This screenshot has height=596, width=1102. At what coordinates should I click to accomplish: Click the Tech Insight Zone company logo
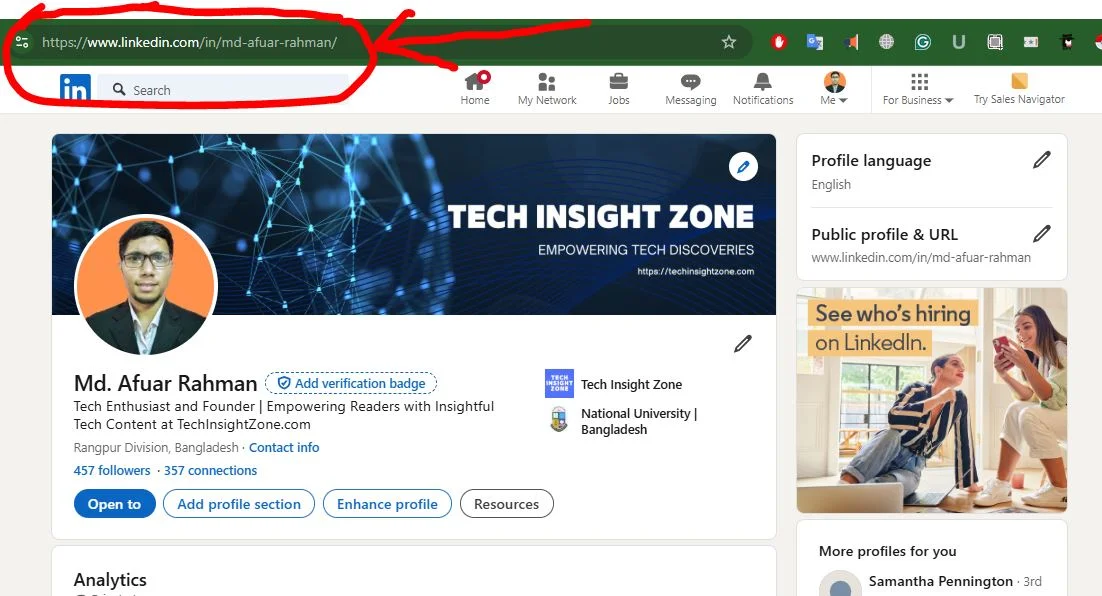coord(559,384)
